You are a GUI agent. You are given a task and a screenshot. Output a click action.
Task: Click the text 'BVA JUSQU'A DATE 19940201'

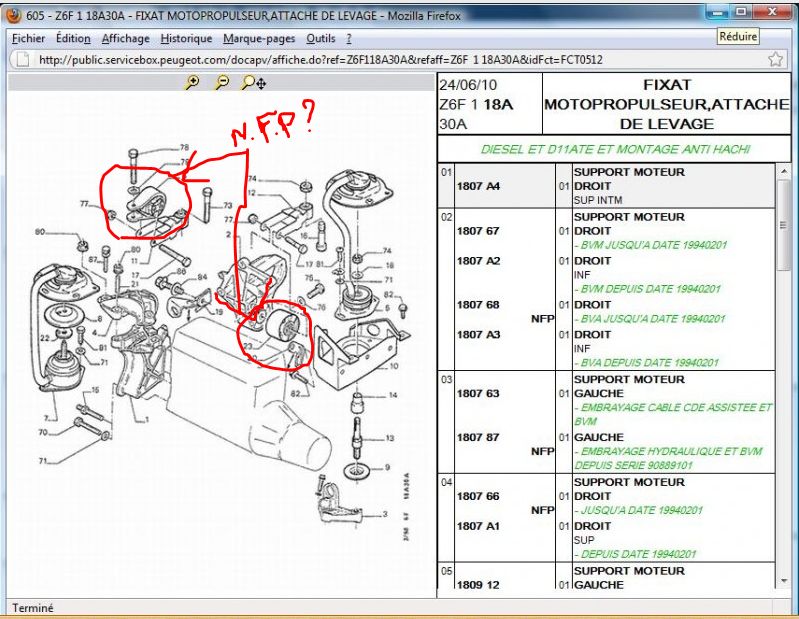click(653, 319)
